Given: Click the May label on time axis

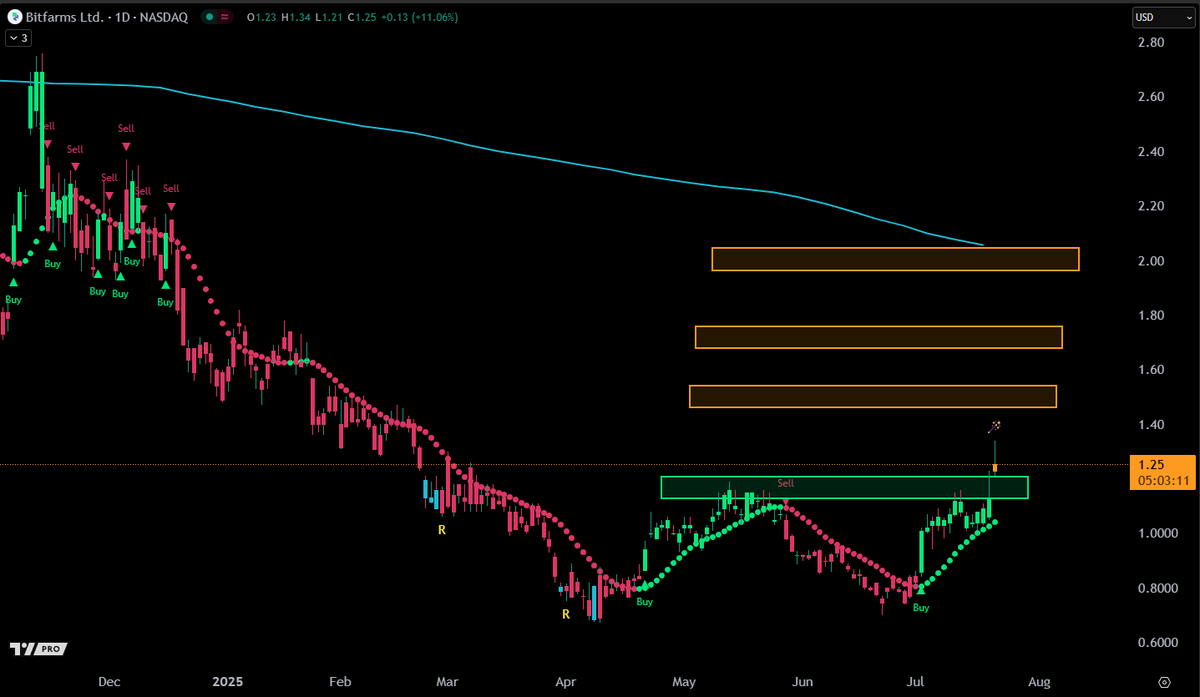Looking at the screenshot, I should [x=683, y=682].
